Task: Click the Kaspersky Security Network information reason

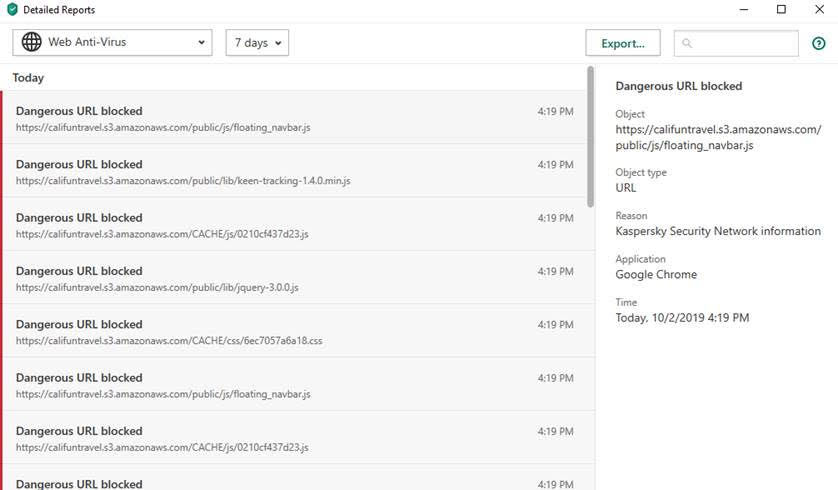Action: [x=717, y=231]
